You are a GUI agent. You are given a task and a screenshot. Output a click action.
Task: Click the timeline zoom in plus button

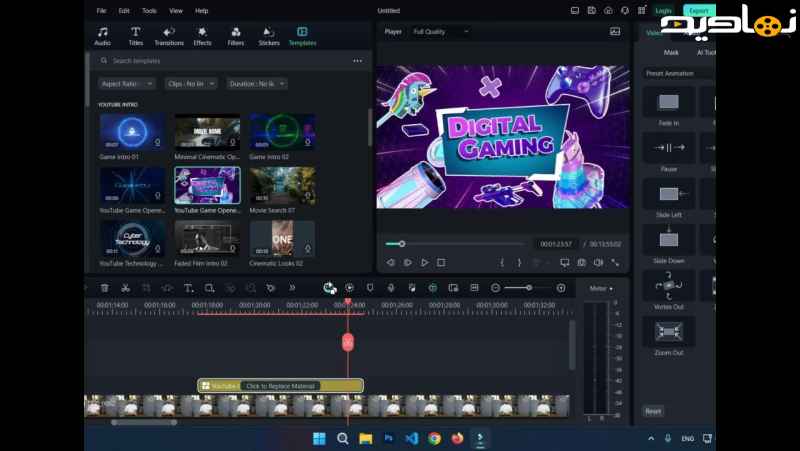561,288
